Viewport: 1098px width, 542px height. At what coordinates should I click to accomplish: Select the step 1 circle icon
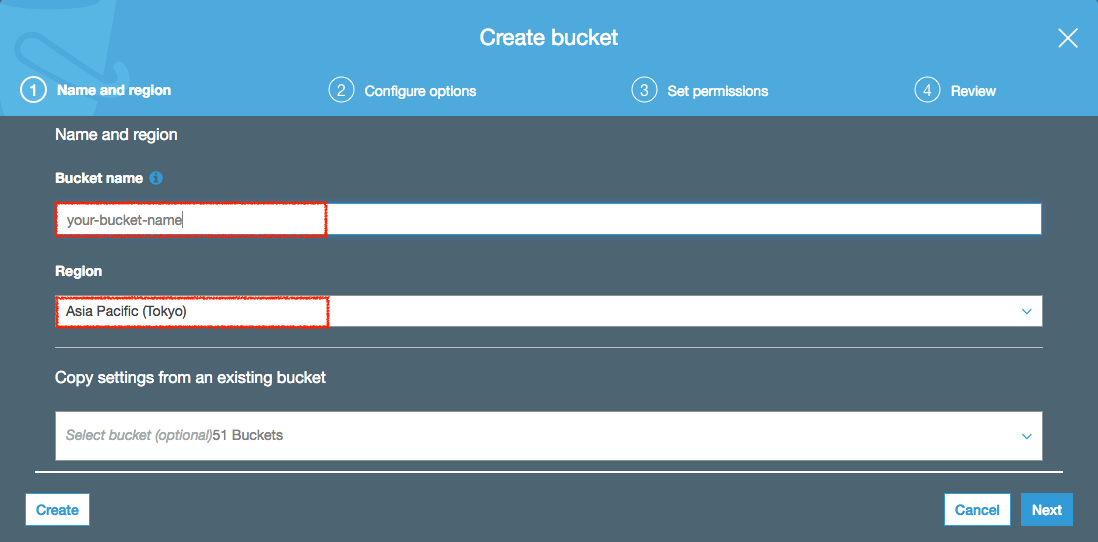click(x=34, y=90)
